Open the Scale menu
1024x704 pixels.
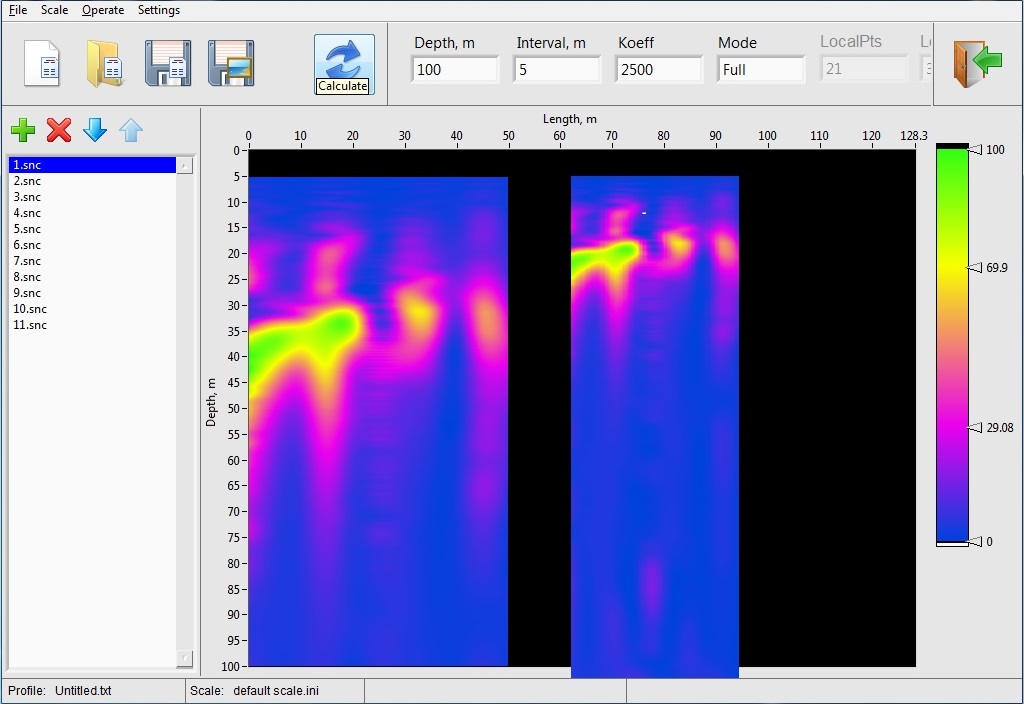point(54,10)
